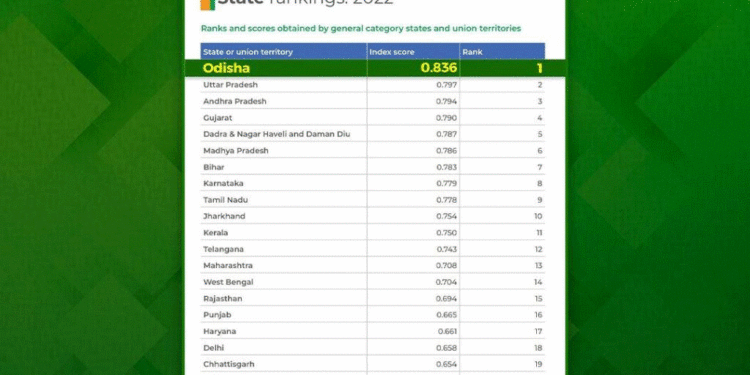Click Jharkhand's score 0.754
Viewport: 750px width, 375px height.
point(446,216)
